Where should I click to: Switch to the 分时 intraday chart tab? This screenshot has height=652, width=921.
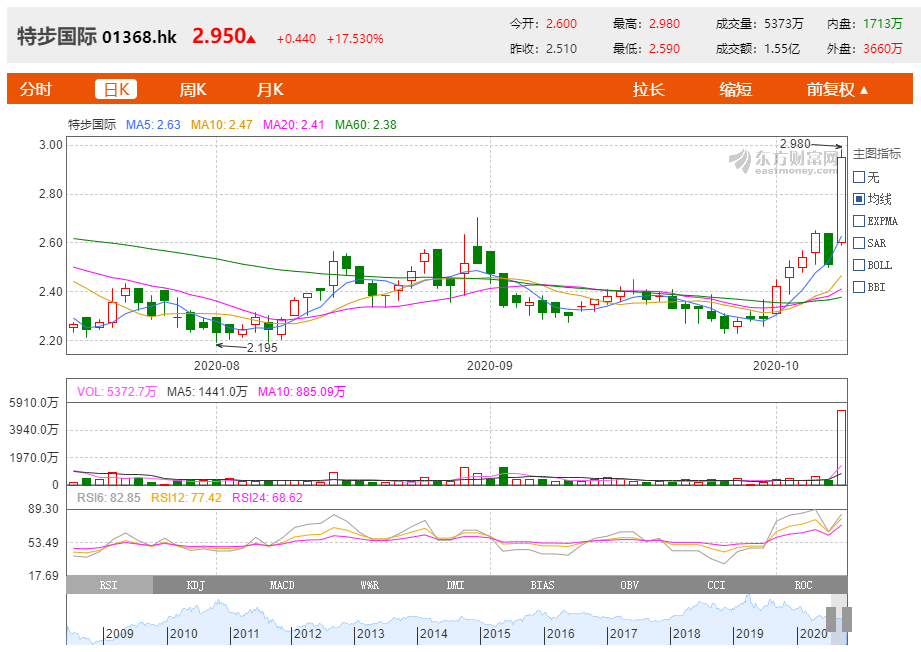point(36,89)
